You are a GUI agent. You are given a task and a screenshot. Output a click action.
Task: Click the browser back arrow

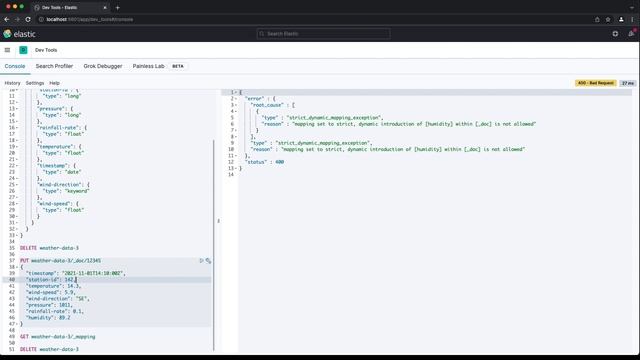coord(7,19)
